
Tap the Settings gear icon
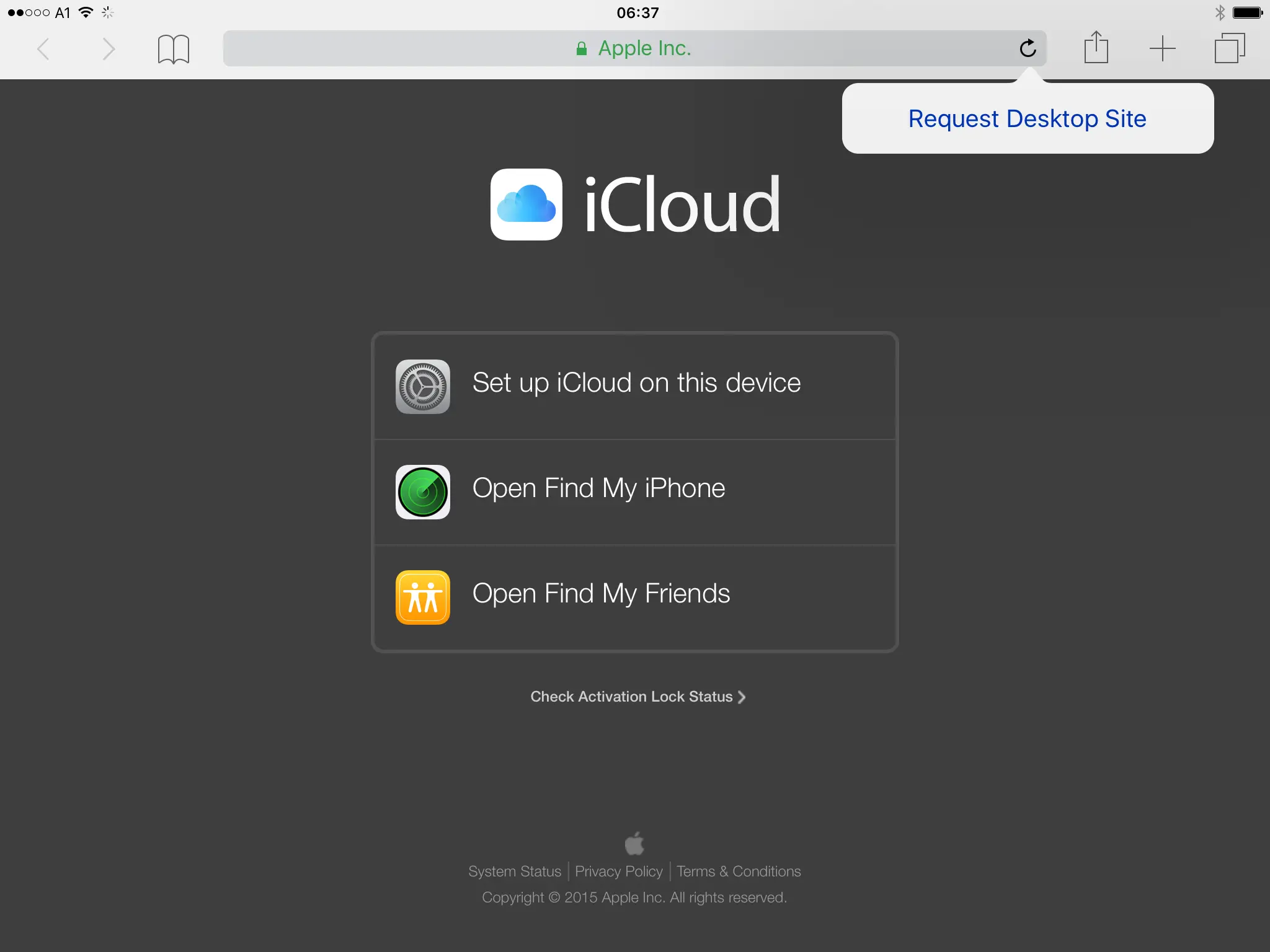point(423,386)
